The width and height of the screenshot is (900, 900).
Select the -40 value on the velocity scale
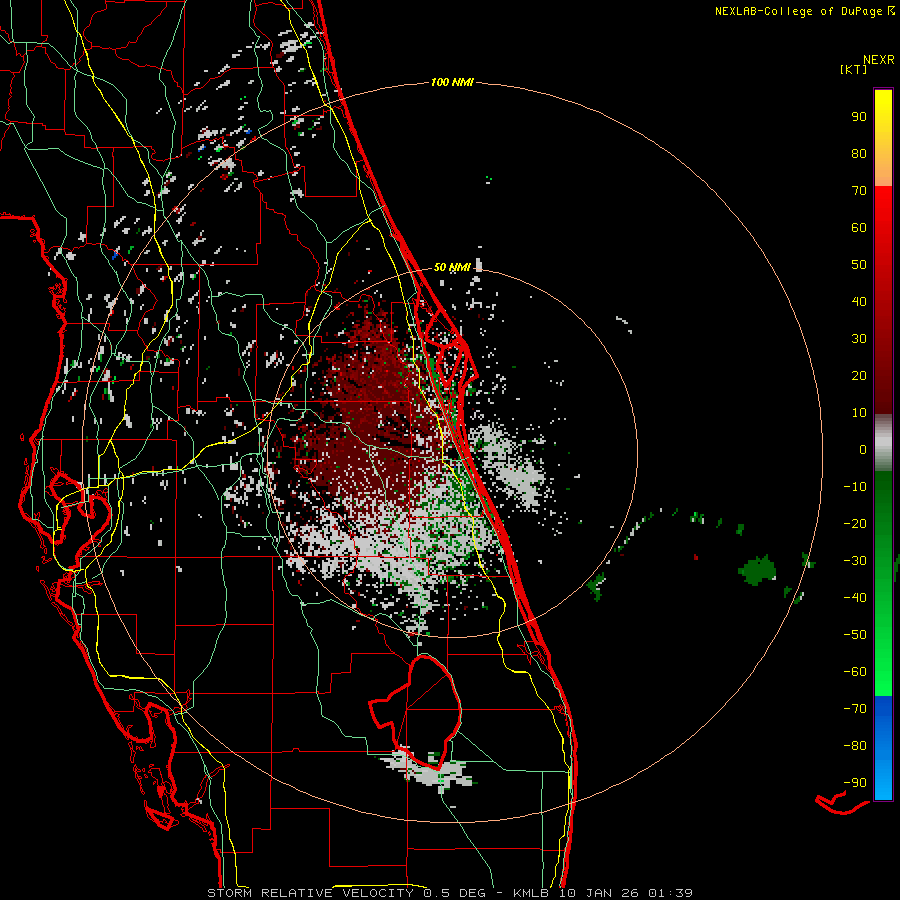click(855, 598)
